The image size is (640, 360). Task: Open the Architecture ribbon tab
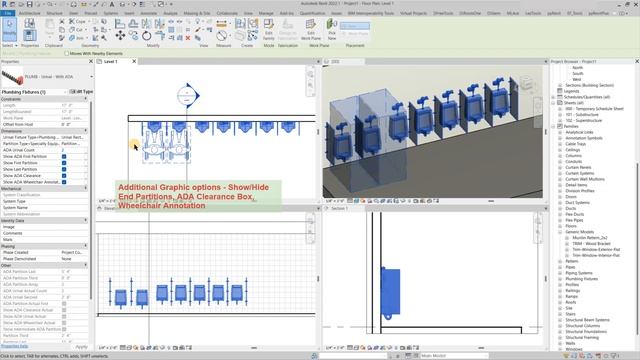click(x=30, y=13)
